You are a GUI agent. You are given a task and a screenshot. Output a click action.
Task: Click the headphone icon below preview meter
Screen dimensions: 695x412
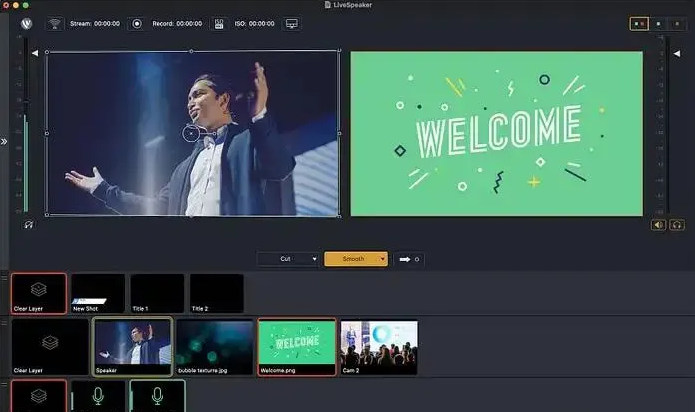(x=29, y=225)
